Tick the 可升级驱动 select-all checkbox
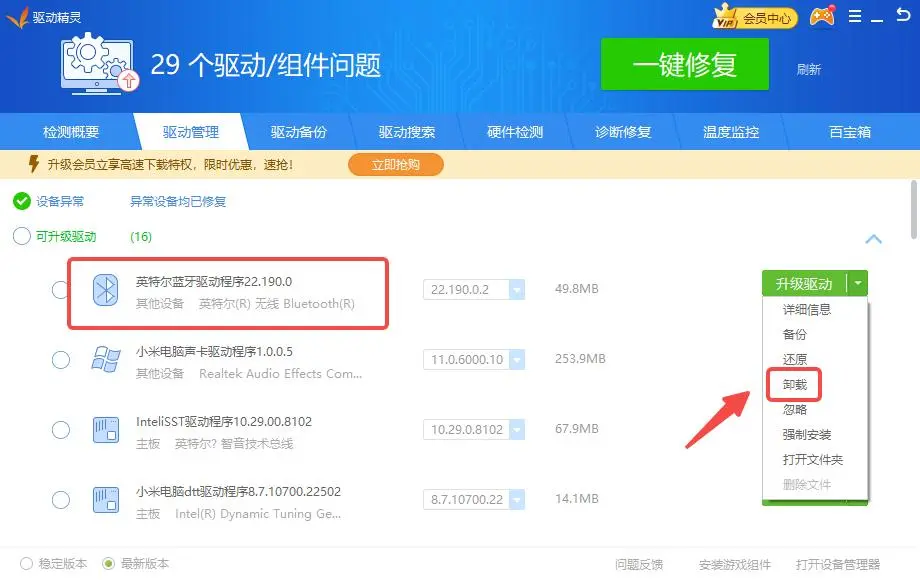 point(22,237)
